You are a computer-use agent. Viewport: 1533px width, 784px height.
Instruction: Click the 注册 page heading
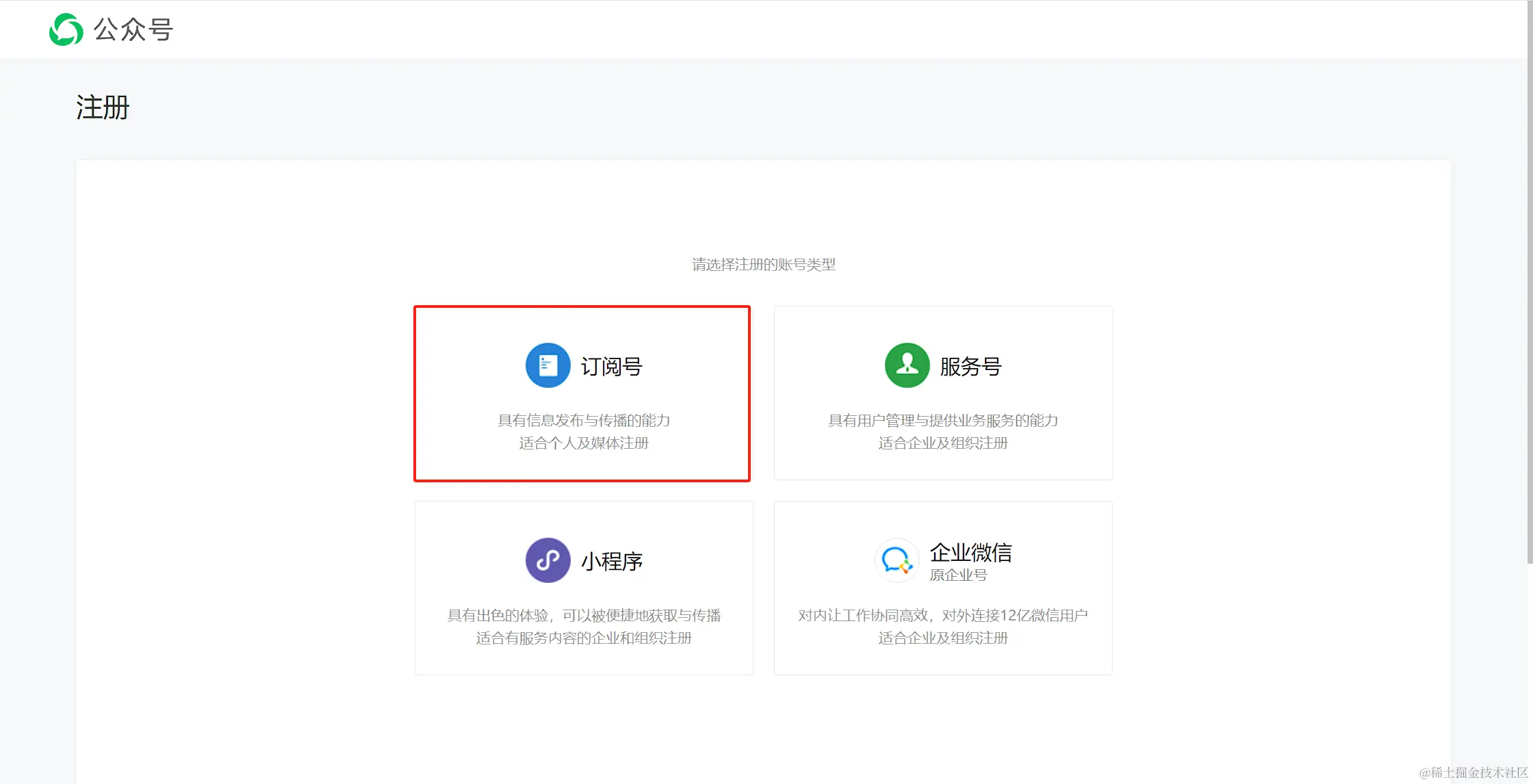tap(103, 107)
